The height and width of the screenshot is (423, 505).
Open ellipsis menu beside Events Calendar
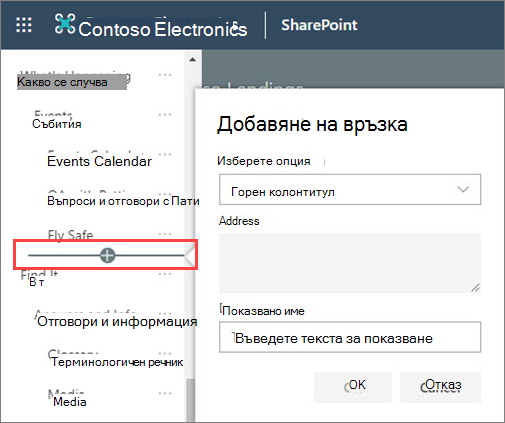tap(165, 154)
